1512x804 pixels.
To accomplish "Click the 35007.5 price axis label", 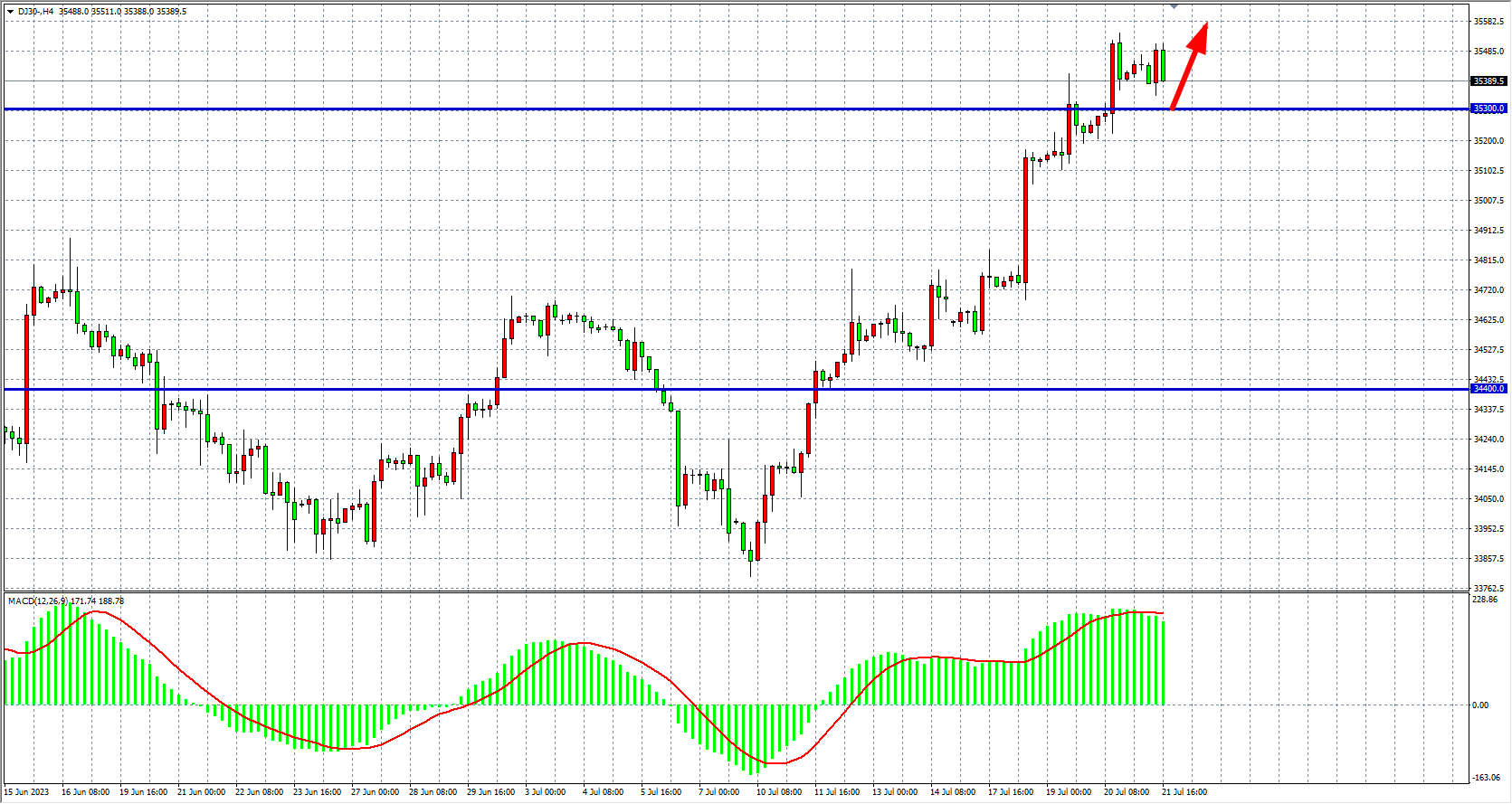I will [x=1488, y=201].
